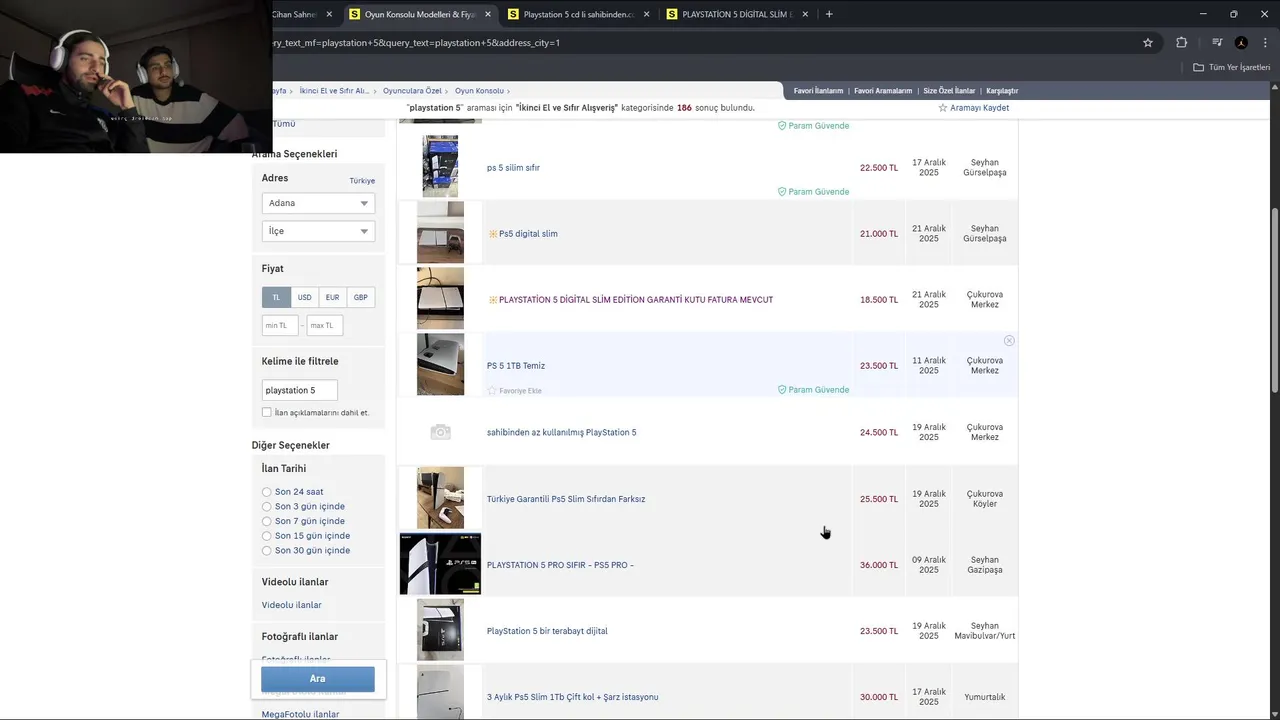Select Son 30 gün içinde radio button
This screenshot has width=1280, height=720.
267,550
